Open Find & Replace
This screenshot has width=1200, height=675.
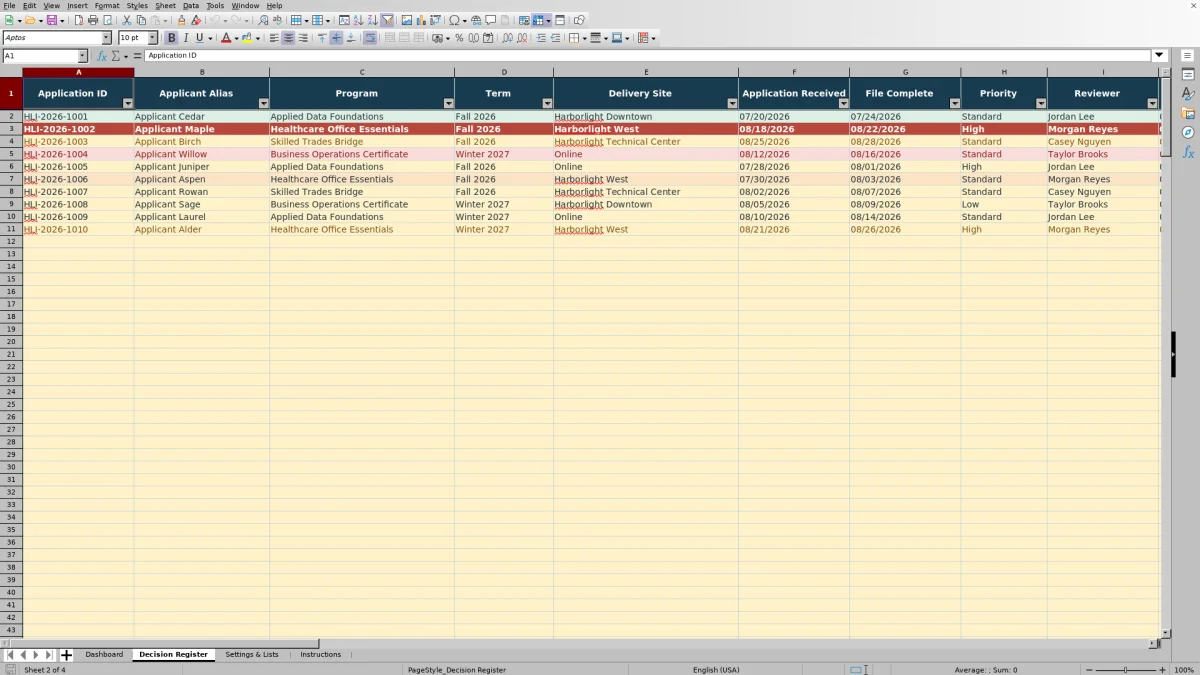point(263,20)
